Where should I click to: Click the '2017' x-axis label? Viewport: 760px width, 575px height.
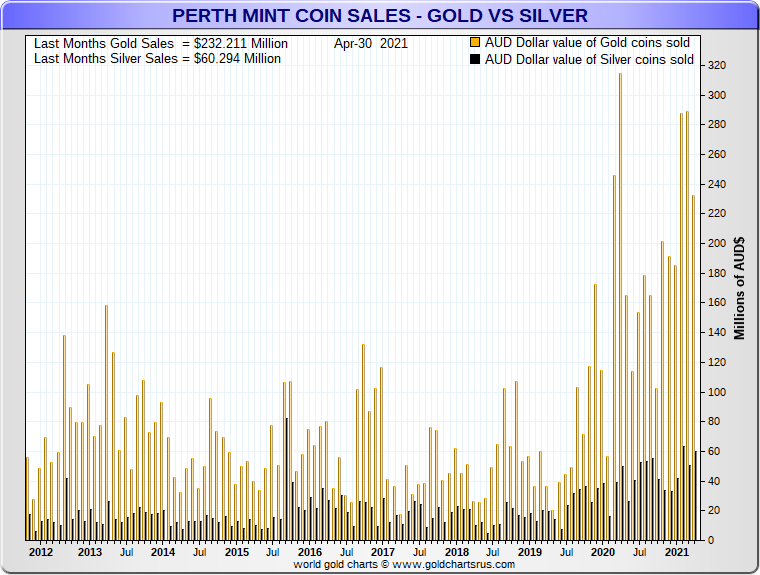[383, 552]
